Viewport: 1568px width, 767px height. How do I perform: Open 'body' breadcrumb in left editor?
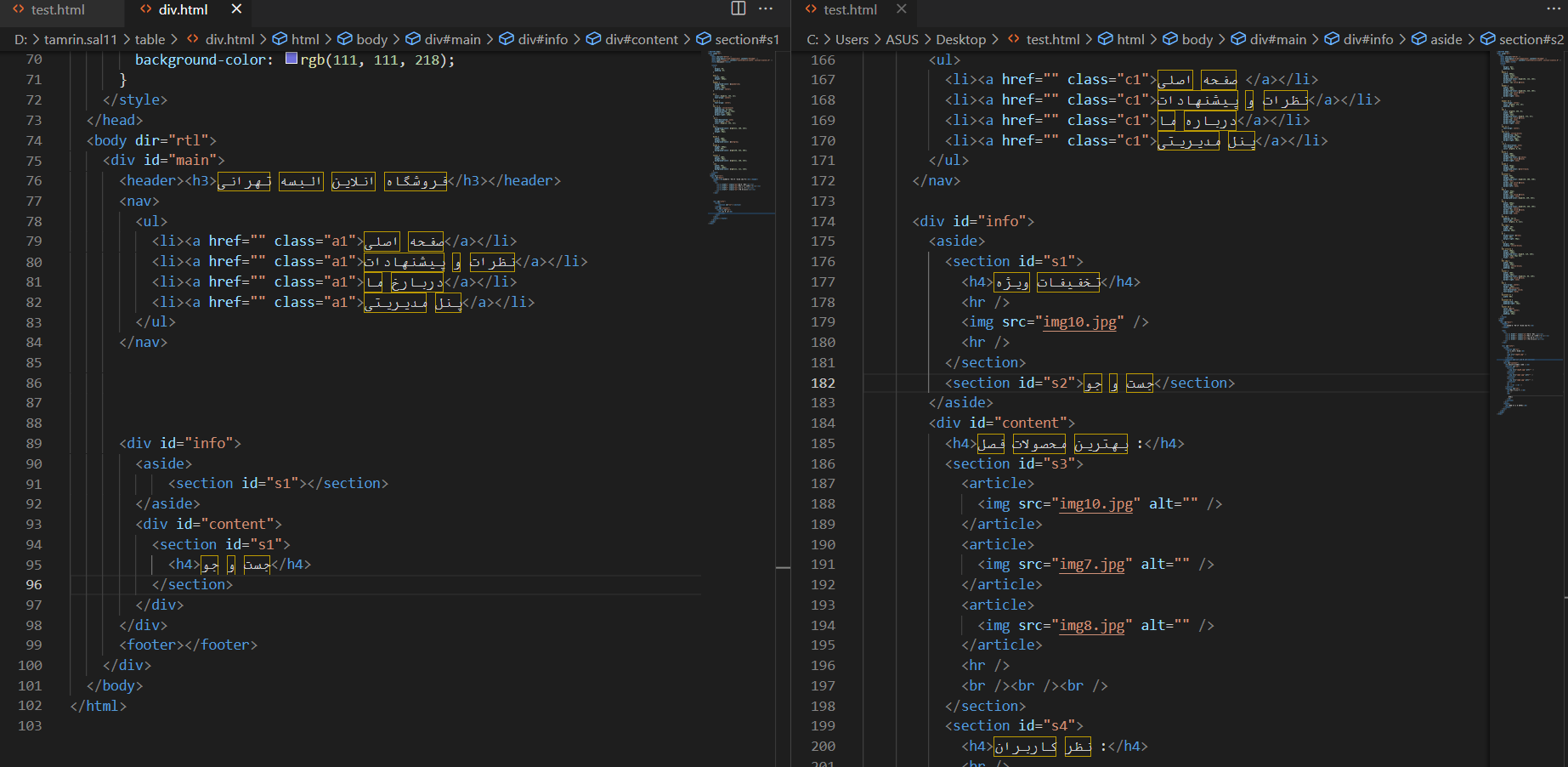click(x=372, y=39)
